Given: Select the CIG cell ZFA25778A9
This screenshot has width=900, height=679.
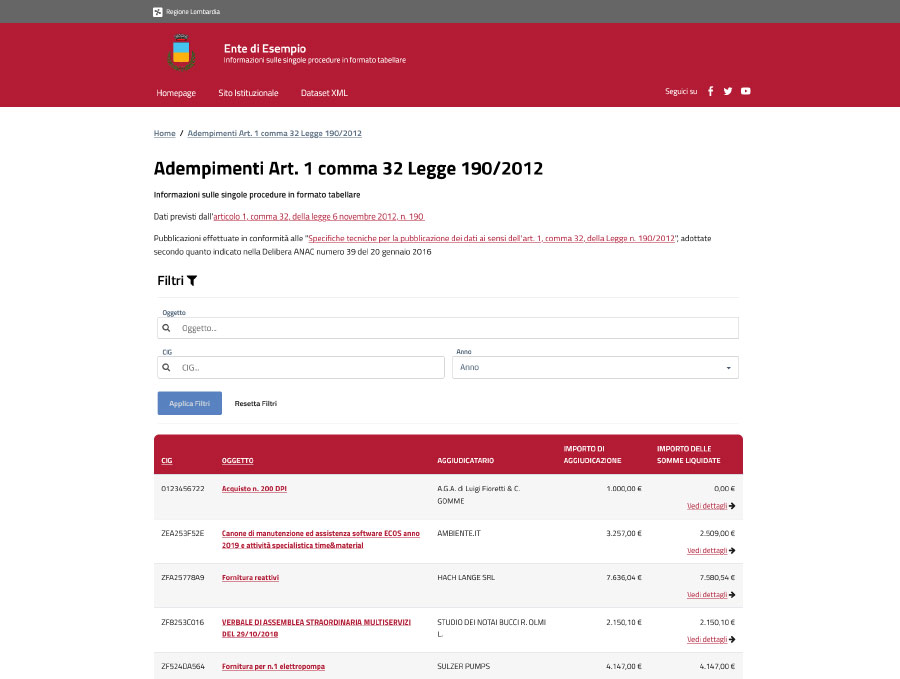Looking at the screenshot, I should coord(183,577).
